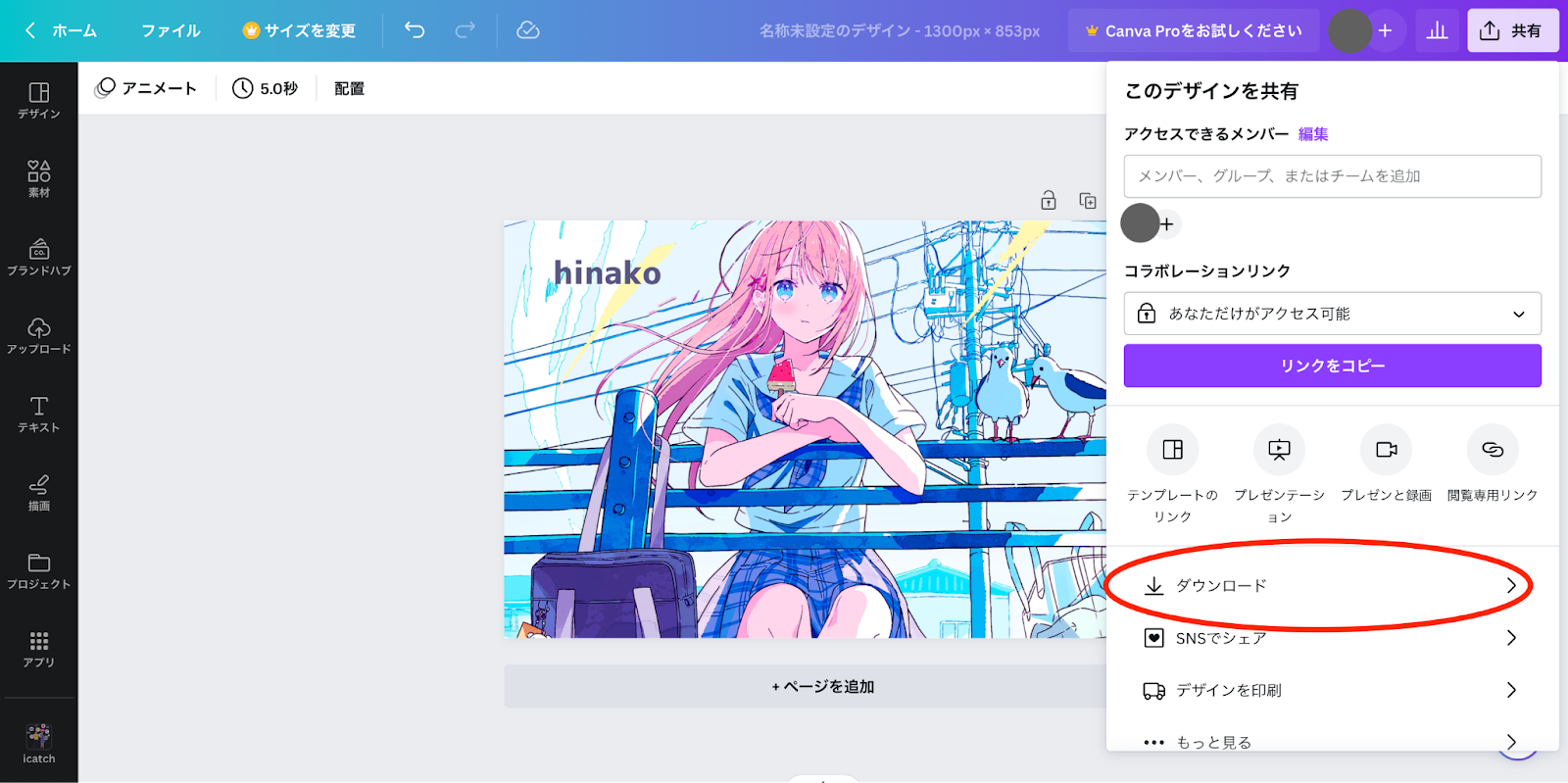
Task: Click the 共有 share button
Action: pyautogui.click(x=1512, y=30)
